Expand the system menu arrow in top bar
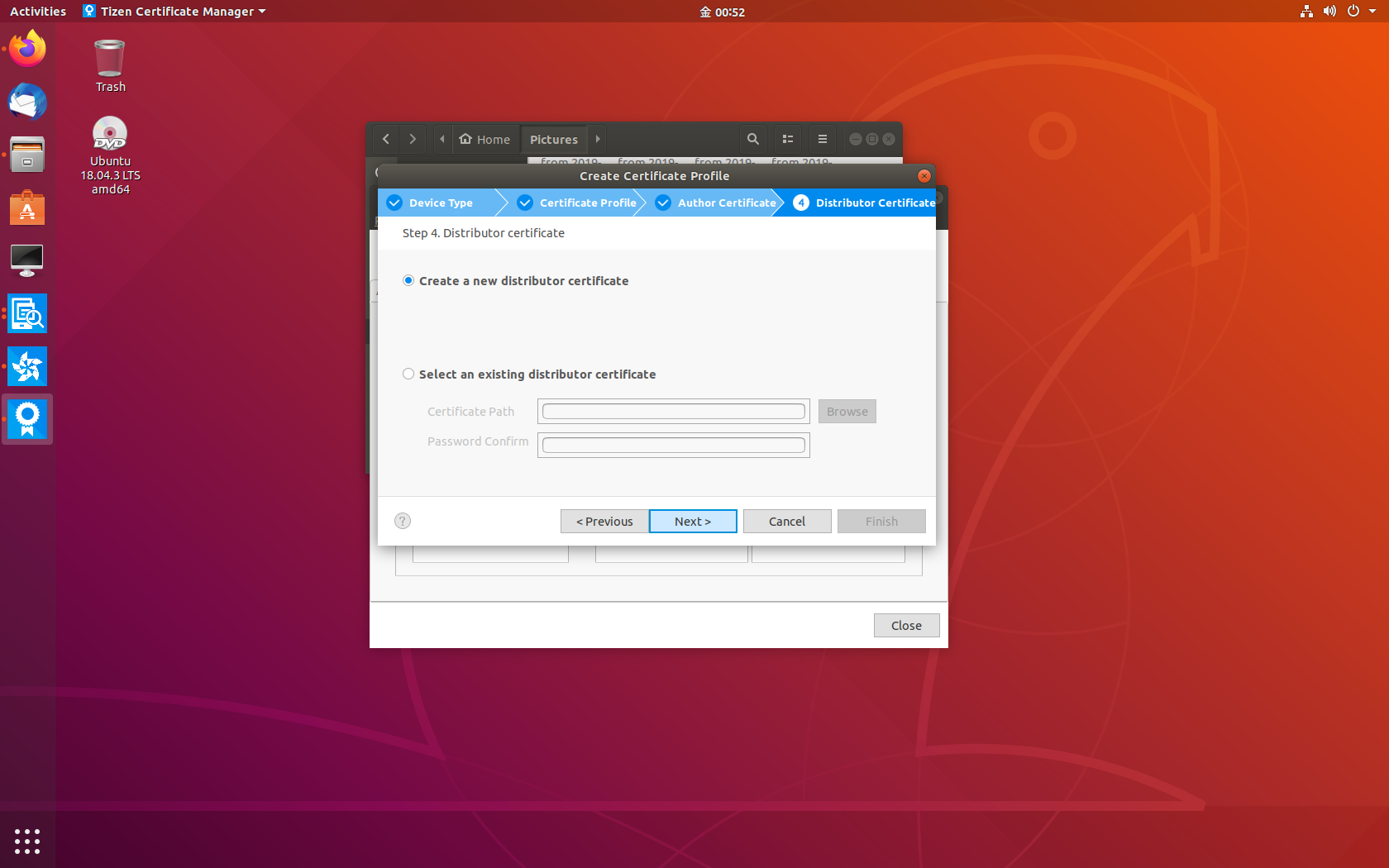Viewport: 1389px width, 868px height. [x=1372, y=12]
